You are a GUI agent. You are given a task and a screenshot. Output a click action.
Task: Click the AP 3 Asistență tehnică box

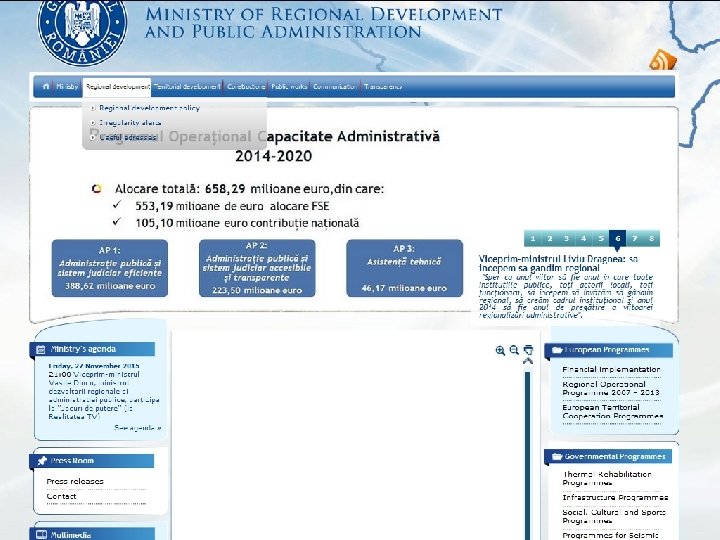[405, 268]
